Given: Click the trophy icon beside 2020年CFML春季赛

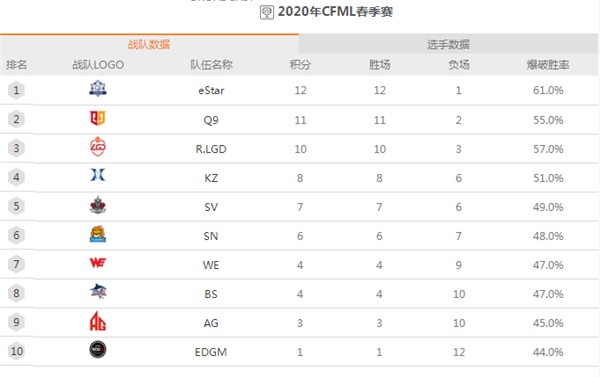Looking at the screenshot, I should tap(267, 12).
